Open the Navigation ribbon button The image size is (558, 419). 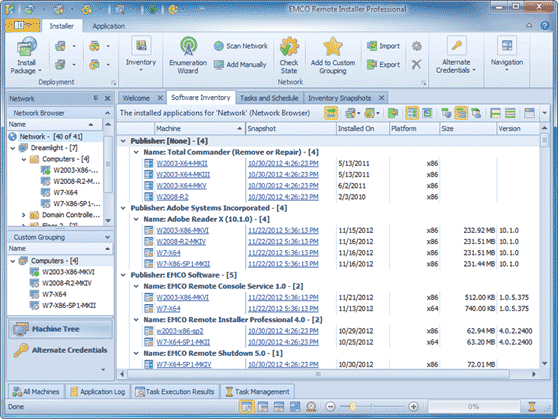point(507,54)
